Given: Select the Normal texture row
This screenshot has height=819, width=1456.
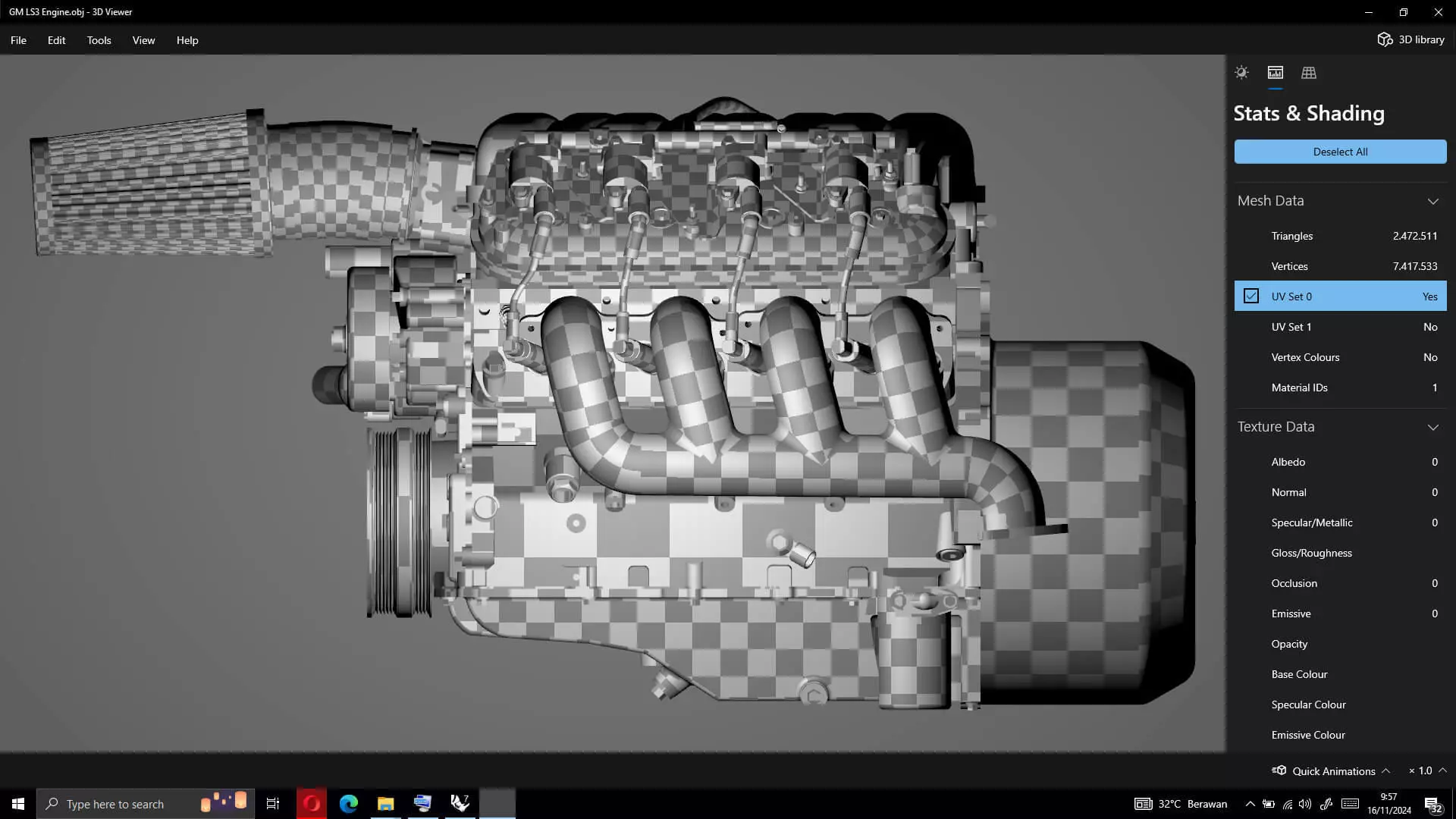Looking at the screenshot, I should tap(1340, 492).
